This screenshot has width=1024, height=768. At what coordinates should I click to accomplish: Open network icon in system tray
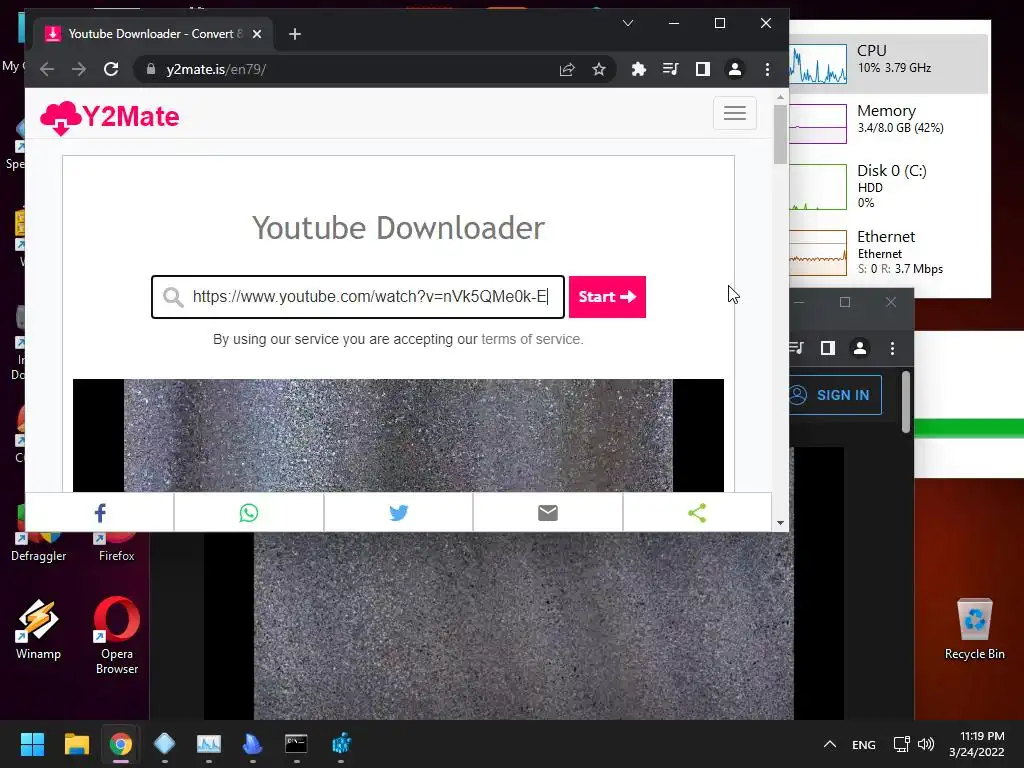tap(902, 744)
